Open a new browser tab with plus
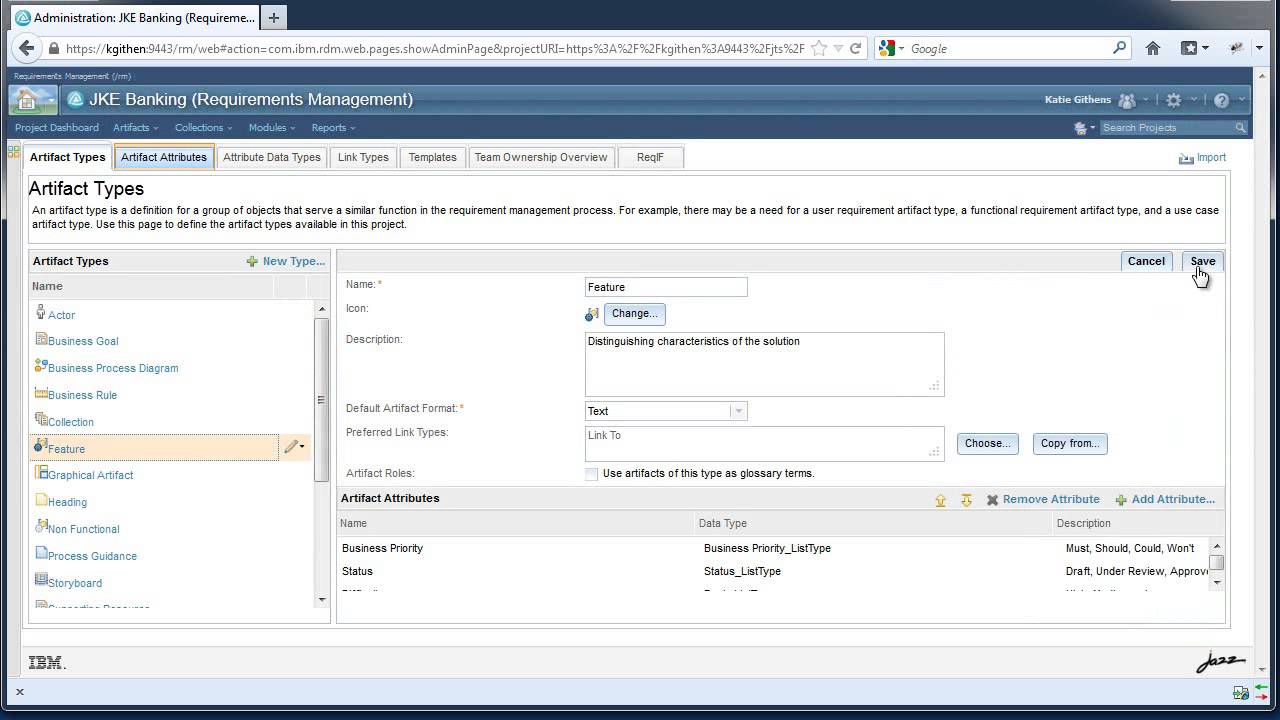The image size is (1280, 720). pos(273,17)
